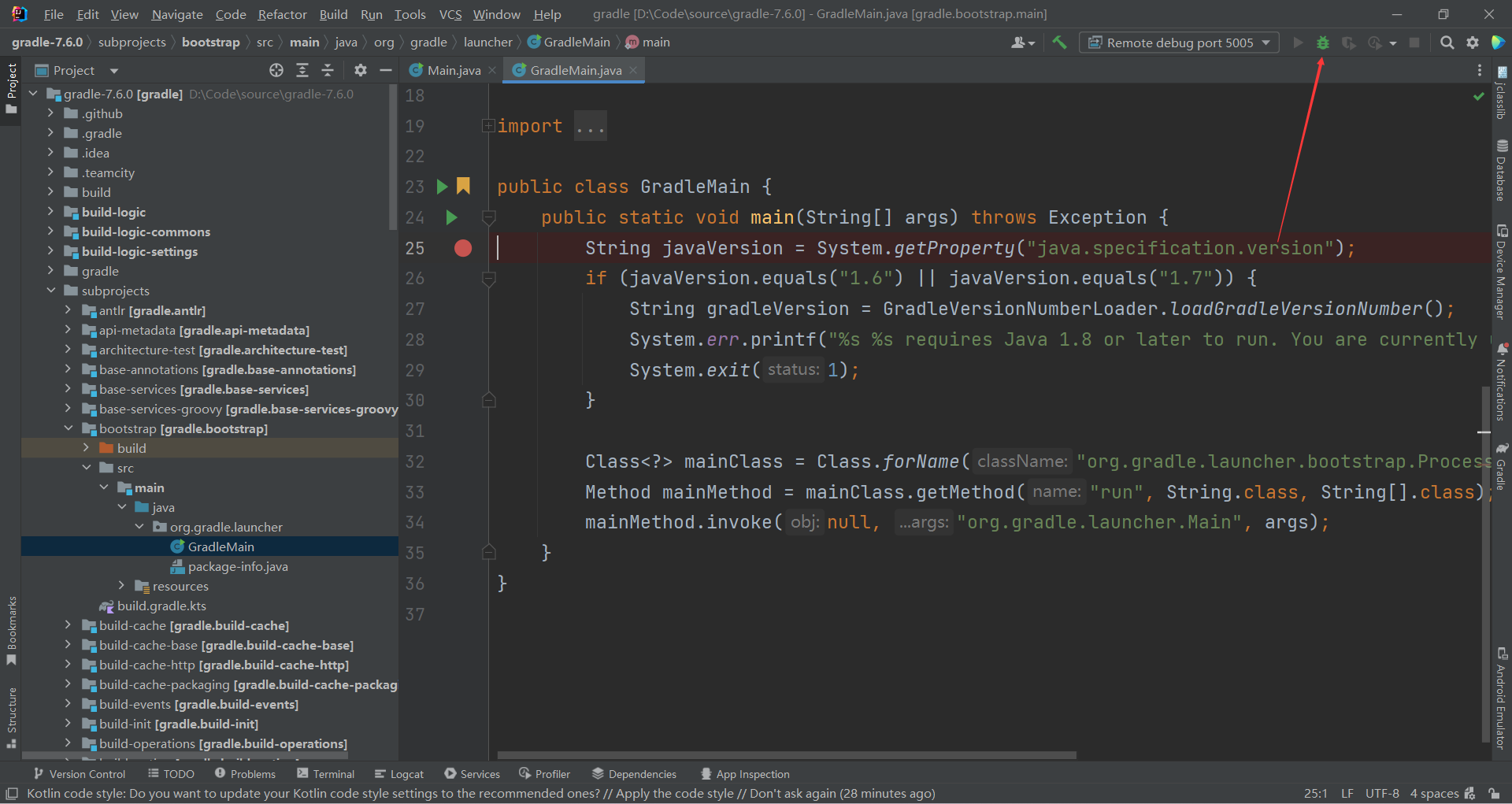The width and height of the screenshot is (1512, 804).
Task: Expand the .github folder
Action: pyautogui.click(x=51, y=113)
